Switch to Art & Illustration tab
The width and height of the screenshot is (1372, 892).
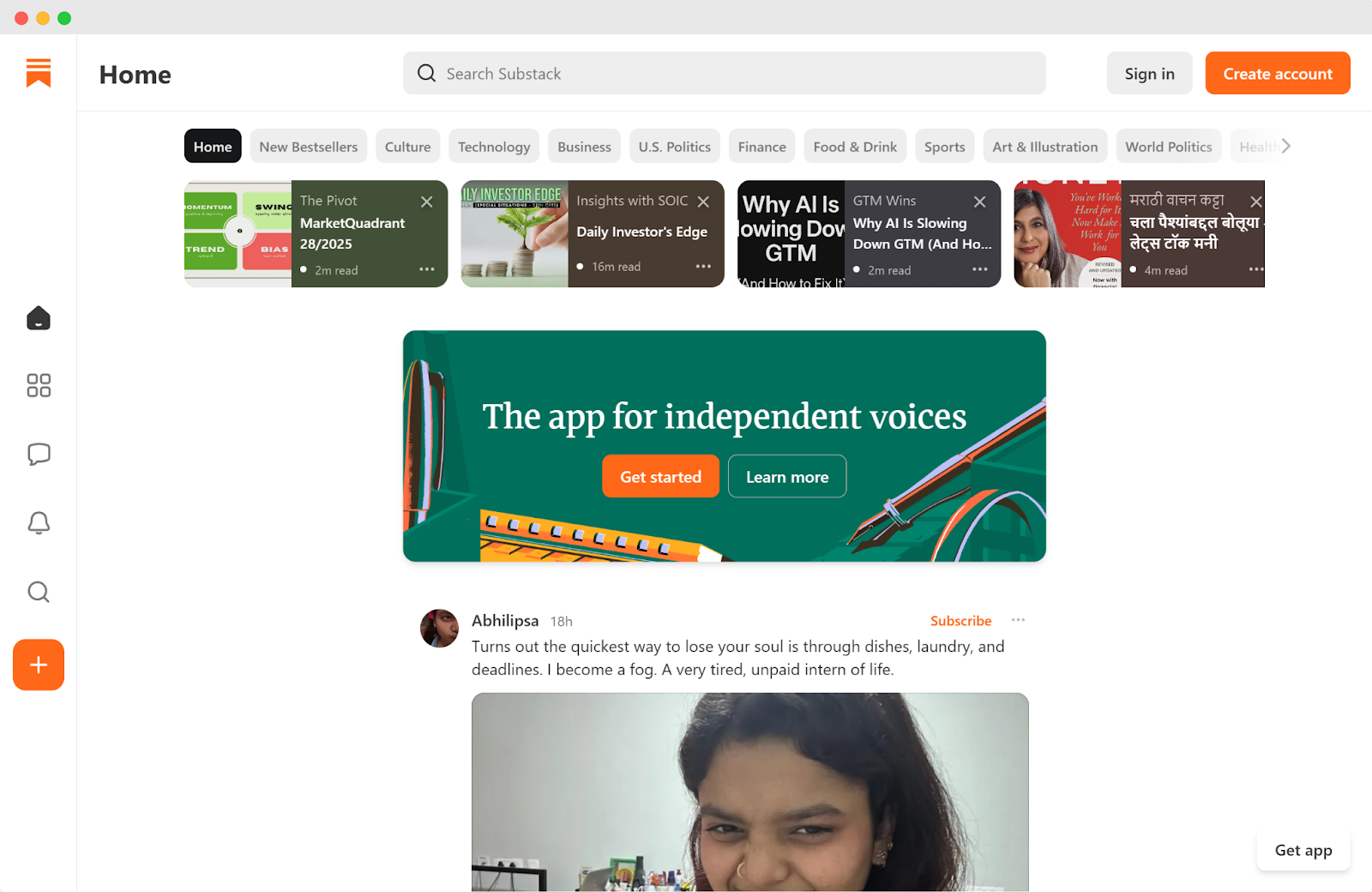(1045, 146)
